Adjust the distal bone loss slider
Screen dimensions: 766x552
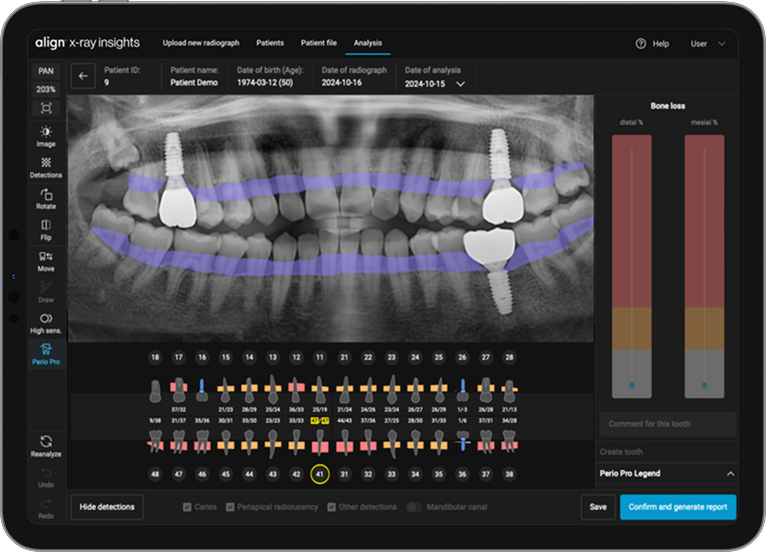(631, 384)
